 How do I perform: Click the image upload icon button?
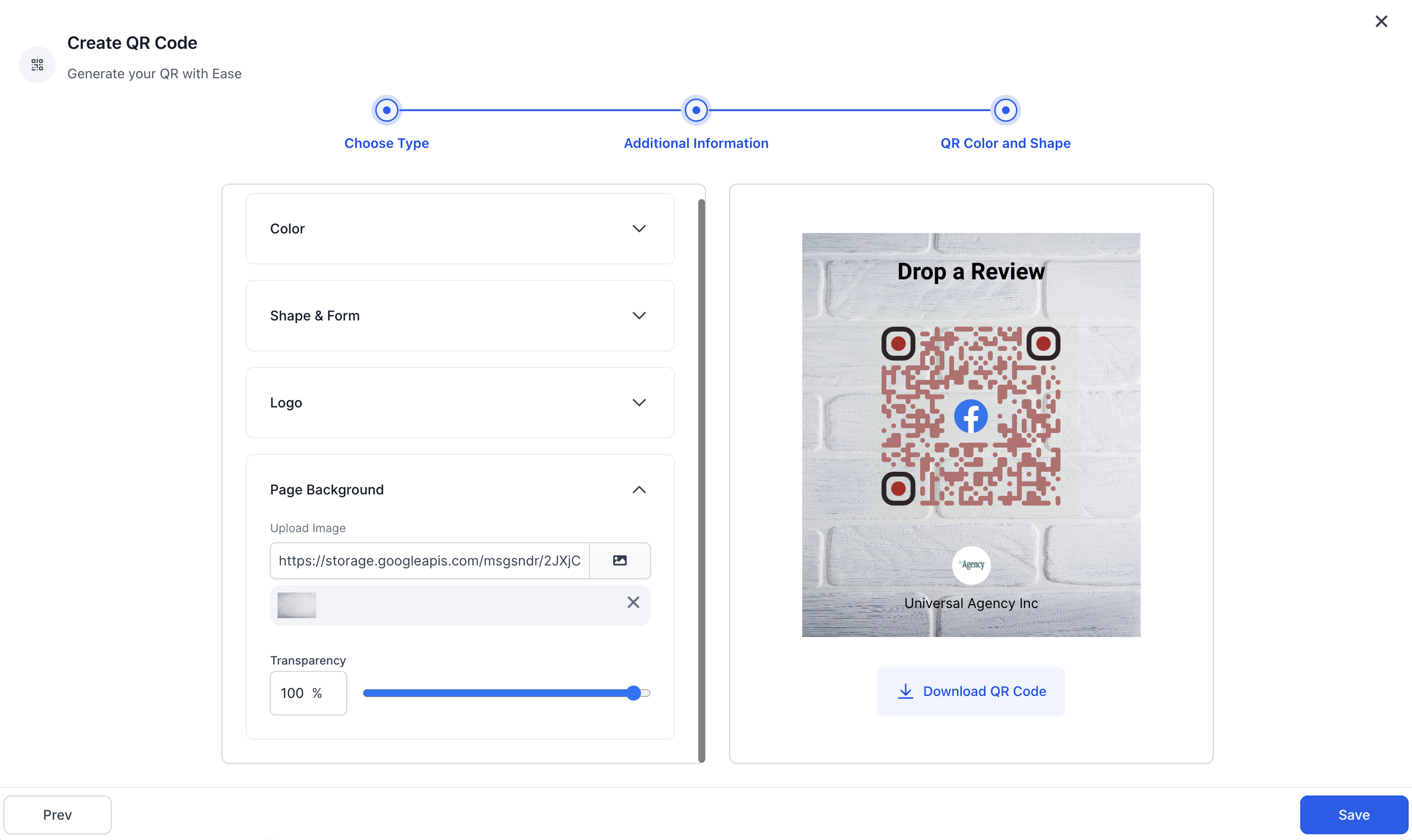pyautogui.click(x=619, y=560)
